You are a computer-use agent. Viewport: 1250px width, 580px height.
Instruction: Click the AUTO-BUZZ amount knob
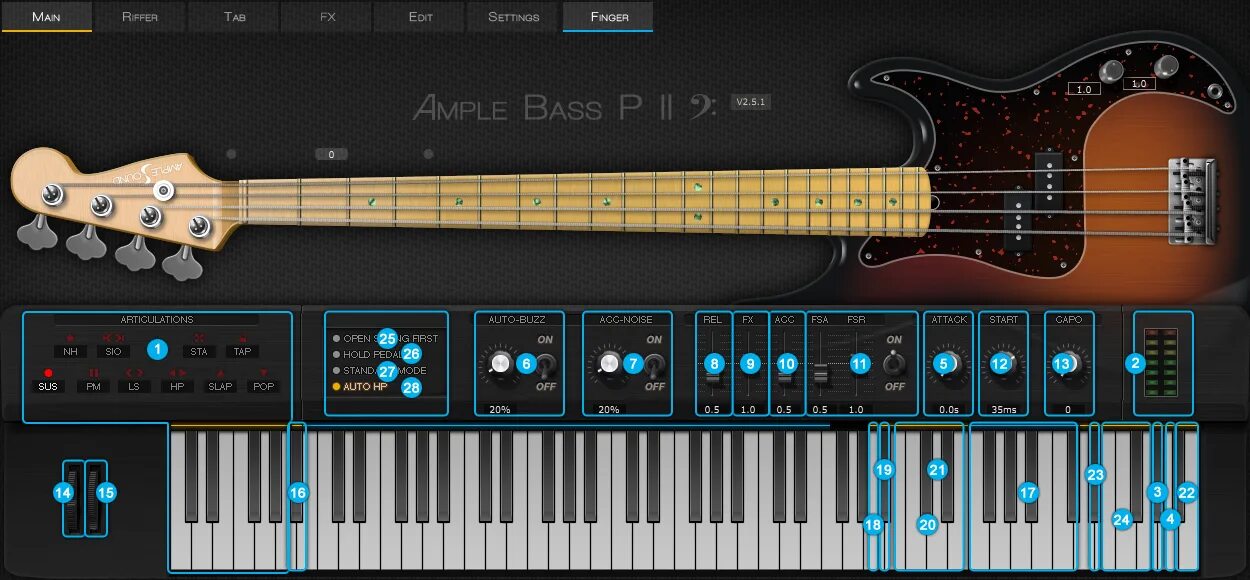click(x=499, y=366)
